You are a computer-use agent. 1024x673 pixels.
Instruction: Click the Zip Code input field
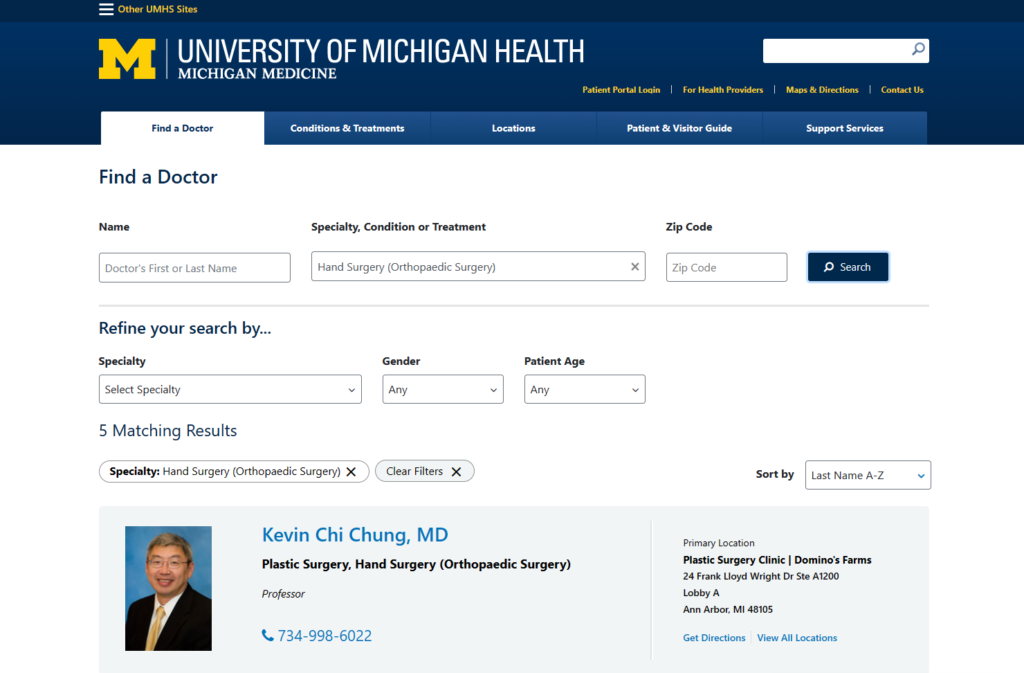click(726, 268)
